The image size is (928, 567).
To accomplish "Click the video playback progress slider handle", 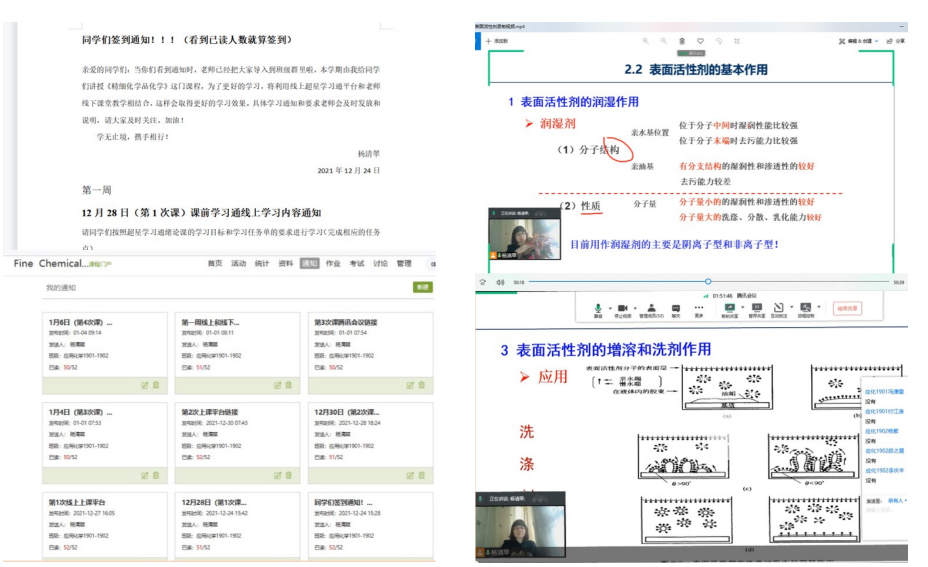I will [708, 282].
